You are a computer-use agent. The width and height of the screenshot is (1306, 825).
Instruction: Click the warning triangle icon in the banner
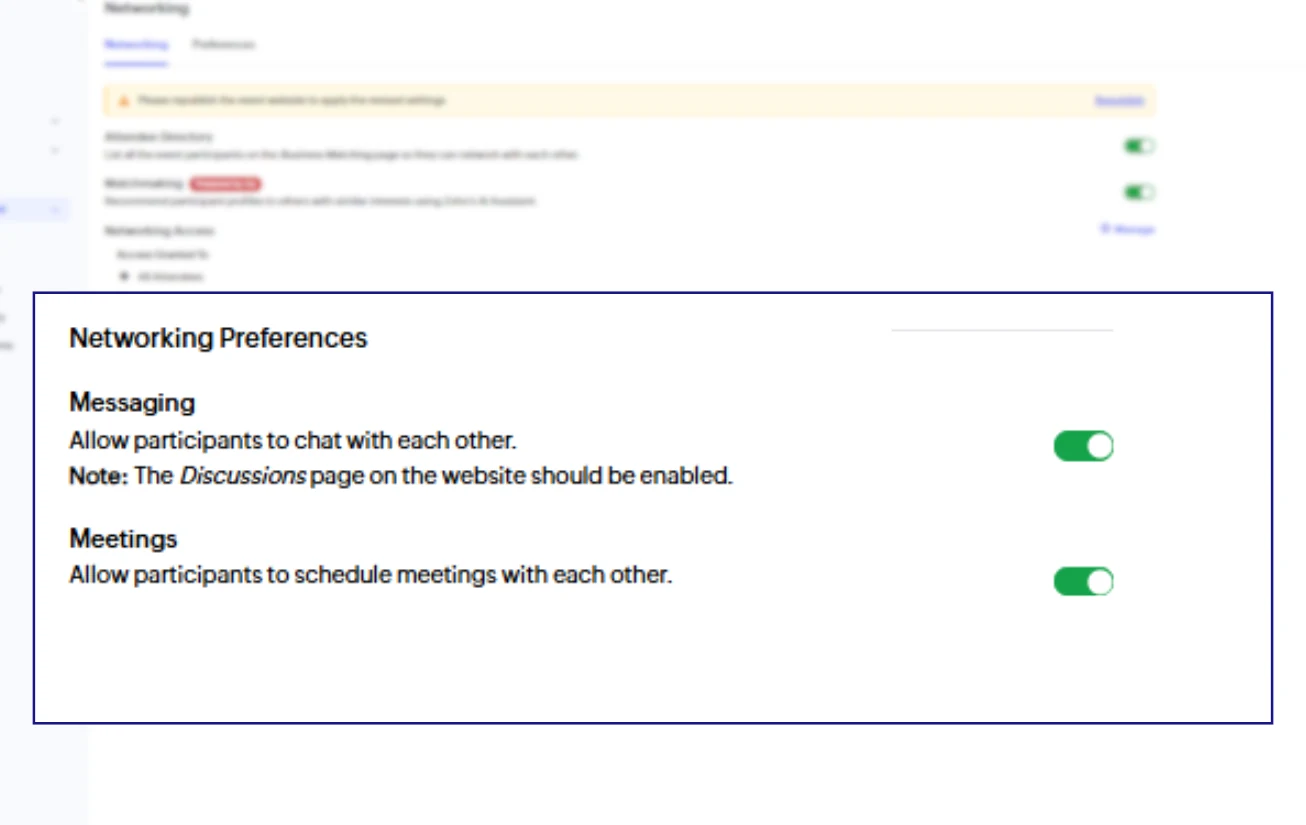tap(124, 101)
